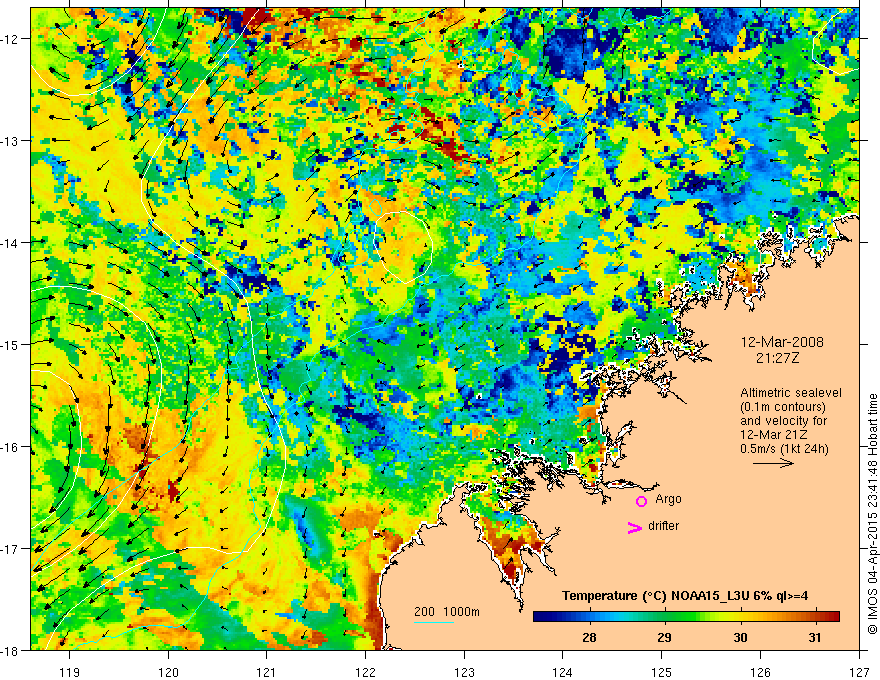Click the '200 1000m' depth label
This screenshot has height=680, width=880.
(447, 612)
